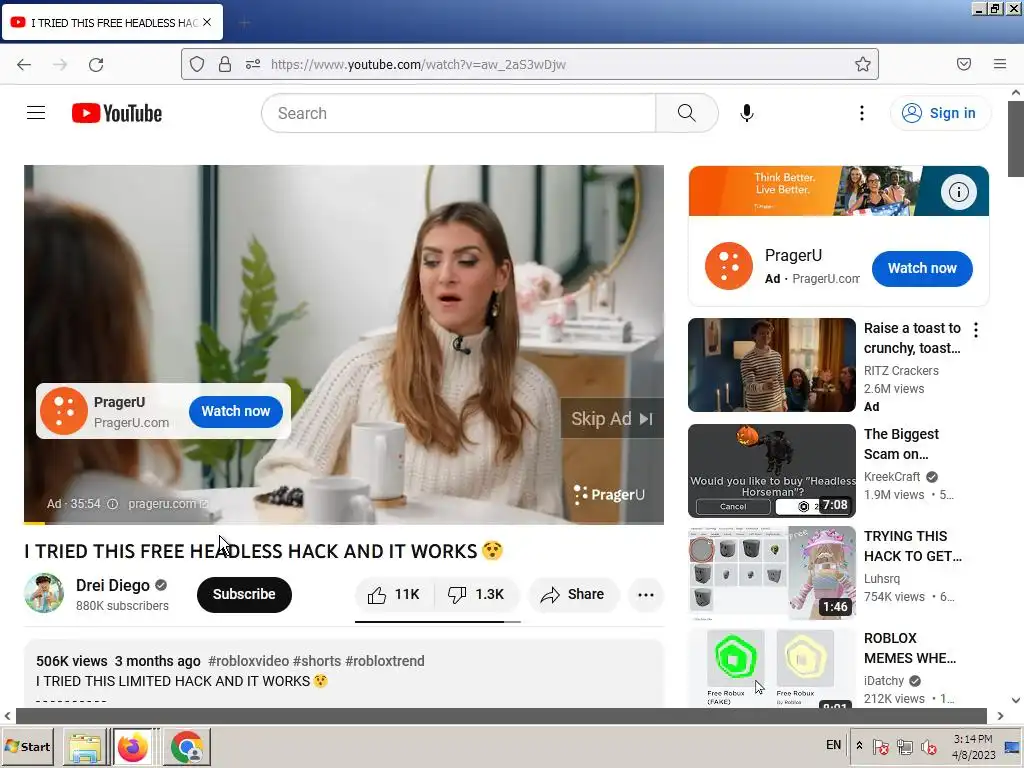1024x768 pixels.
Task: Open options menu for RITZ Crackers ad
Action: click(976, 330)
